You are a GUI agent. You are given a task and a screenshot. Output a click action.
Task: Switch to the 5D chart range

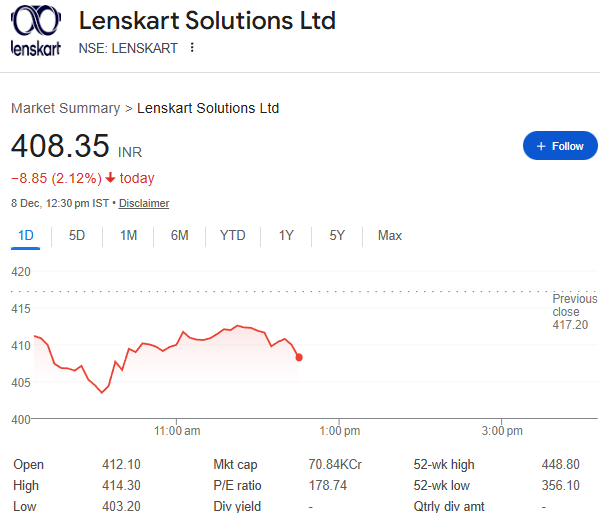[x=77, y=236]
